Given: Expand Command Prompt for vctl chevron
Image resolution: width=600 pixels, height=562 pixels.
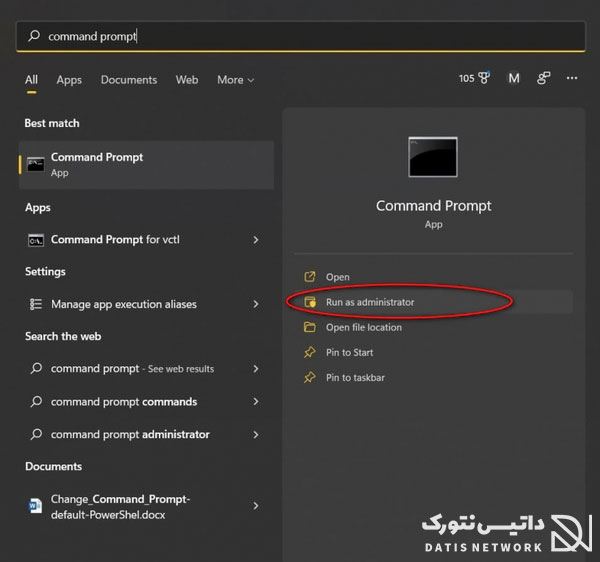Looking at the screenshot, I should [256, 240].
